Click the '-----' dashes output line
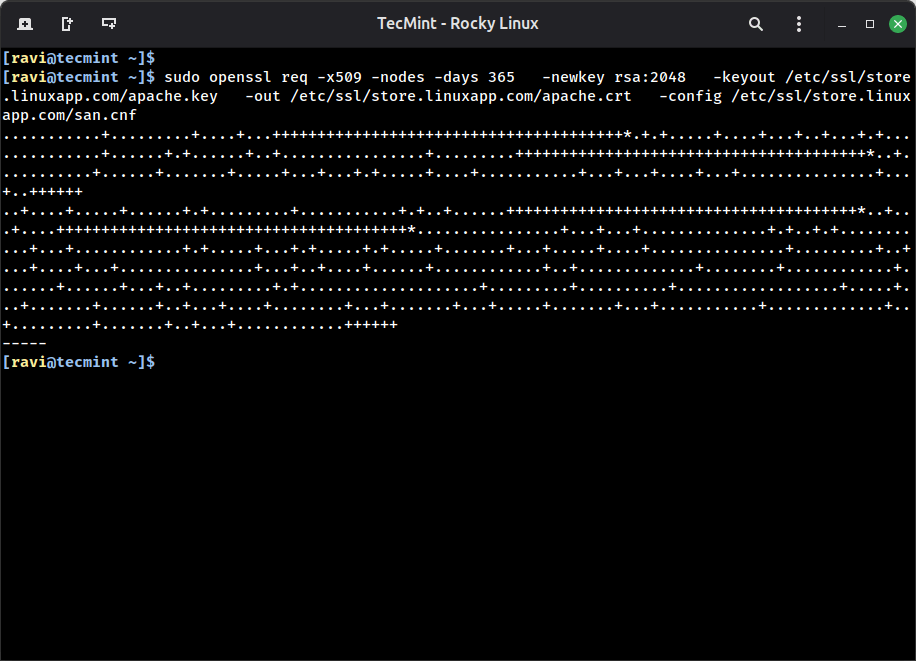916x661 pixels. click(25, 344)
